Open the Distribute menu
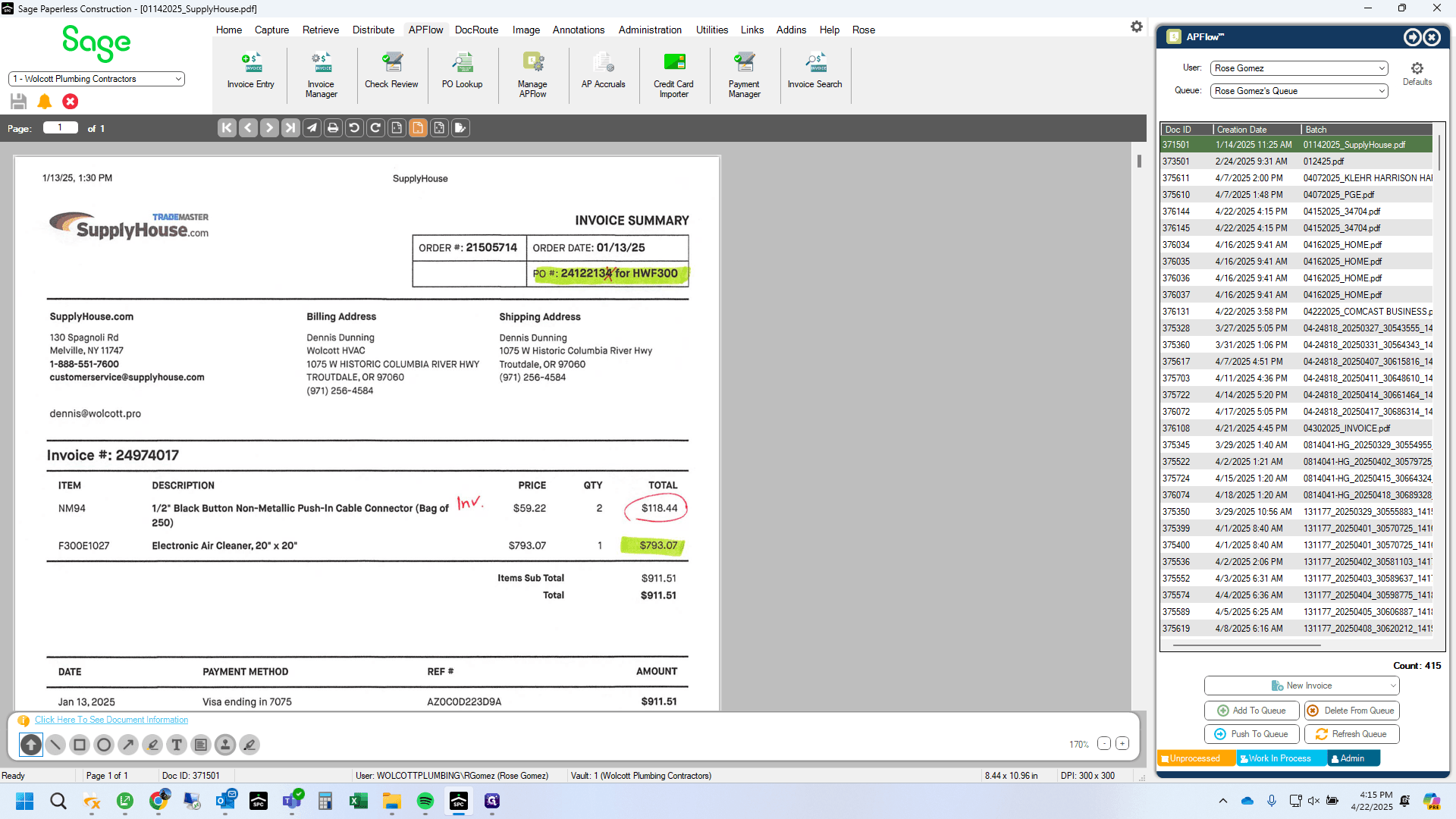Screen dimensions: 1456x819 pos(373,30)
